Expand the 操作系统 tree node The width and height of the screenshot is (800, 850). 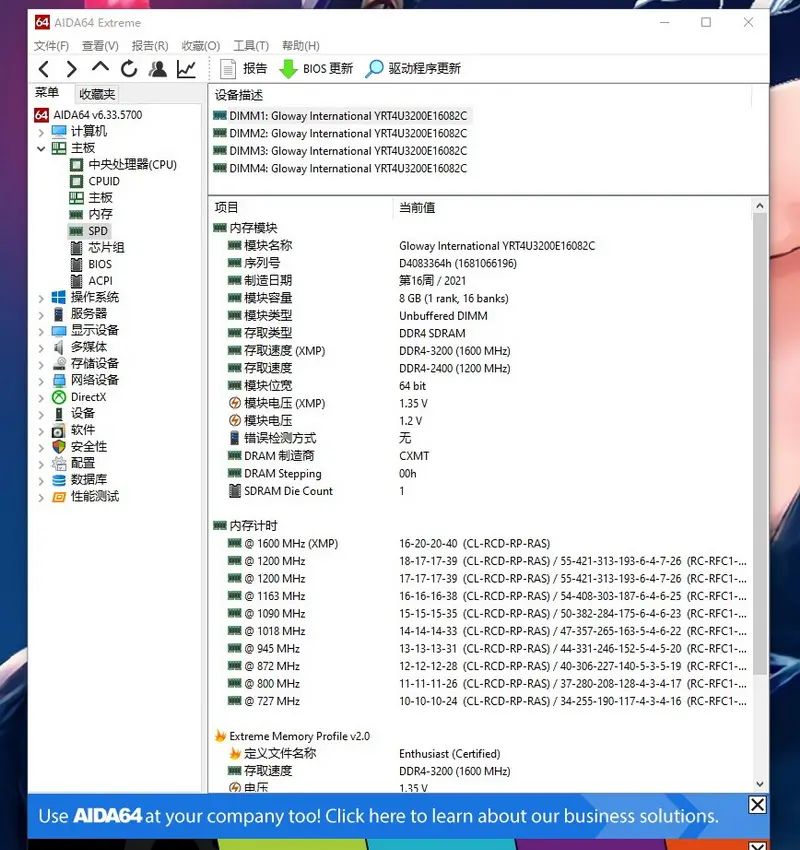[x=41, y=298]
